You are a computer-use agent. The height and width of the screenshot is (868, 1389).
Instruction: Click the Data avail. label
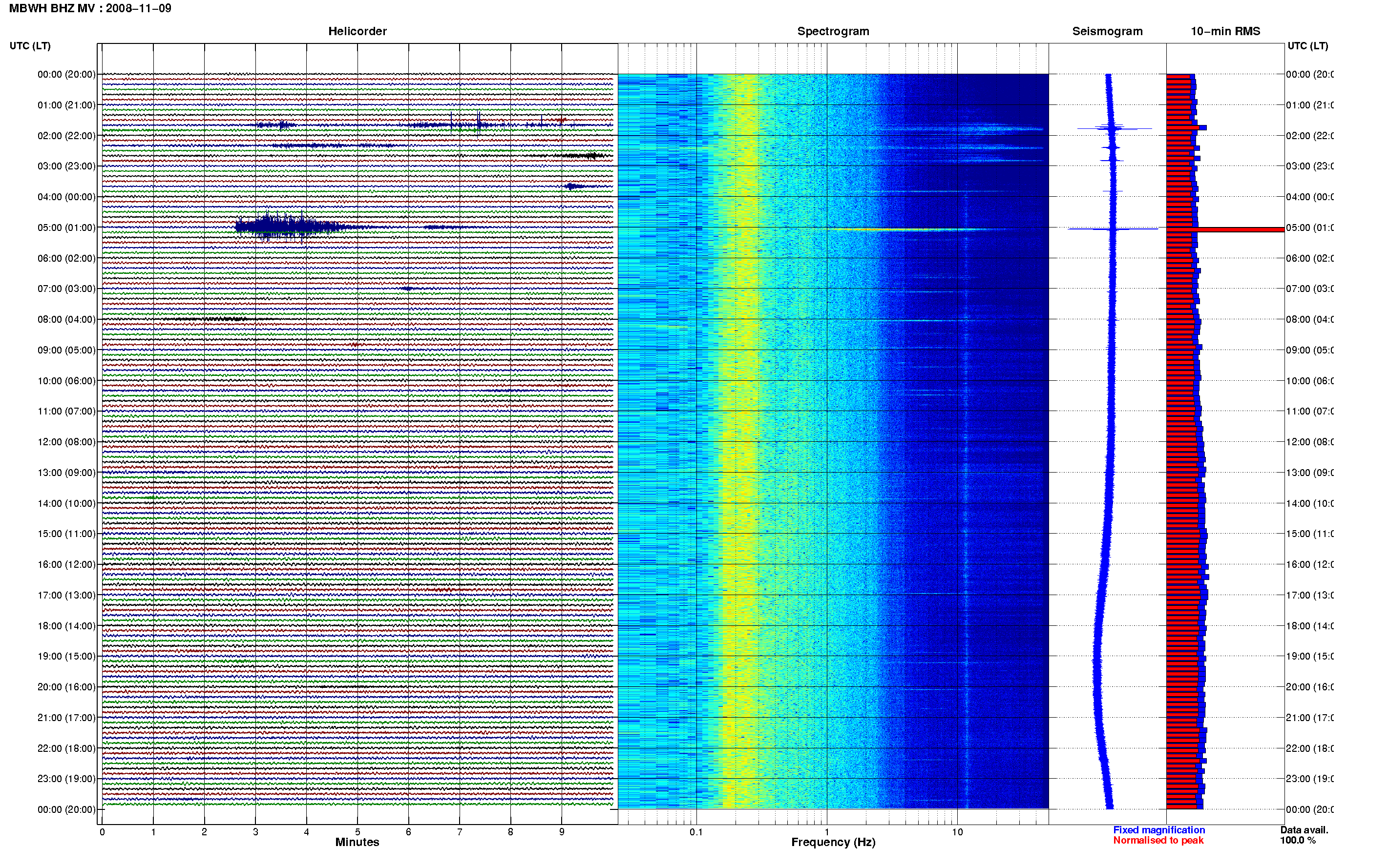click(1304, 830)
